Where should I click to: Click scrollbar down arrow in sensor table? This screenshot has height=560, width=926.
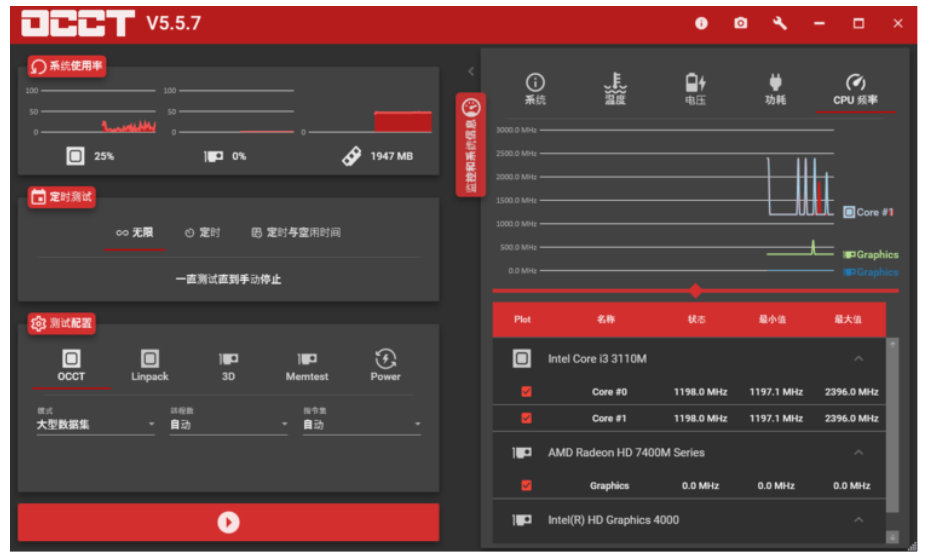pos(892,536)
